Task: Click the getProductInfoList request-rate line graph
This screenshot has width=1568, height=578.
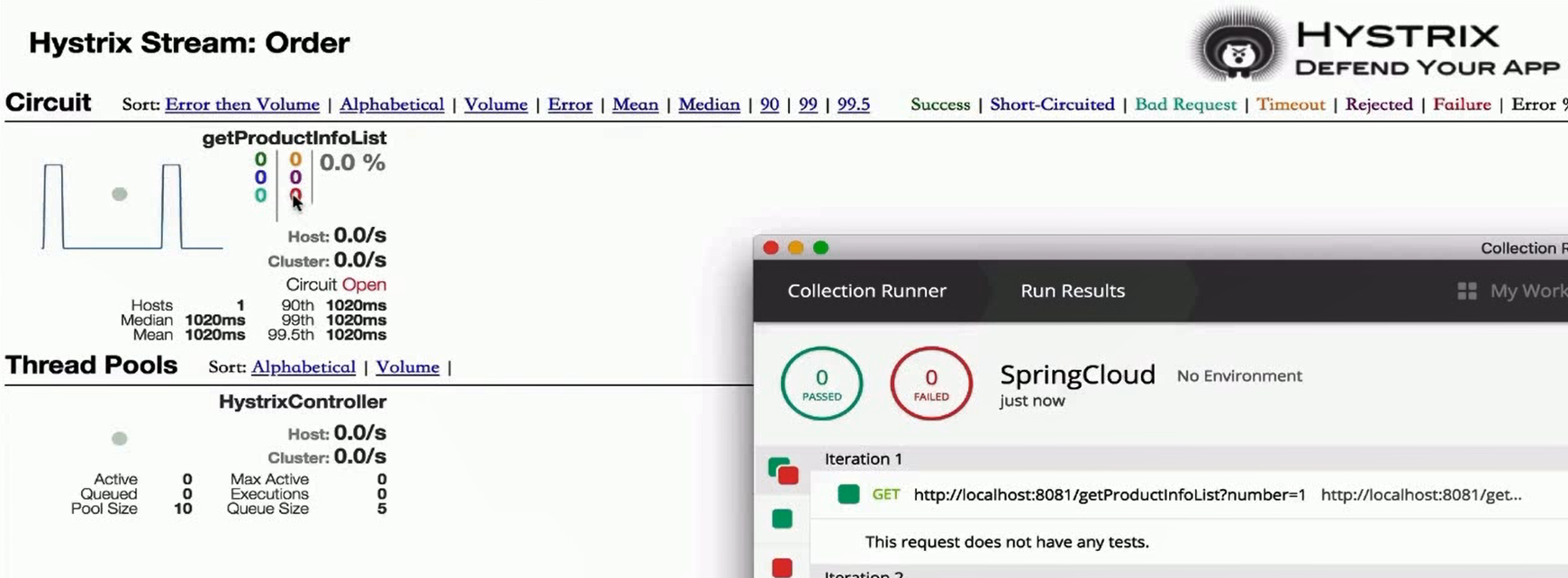Action: click(132, 206)
